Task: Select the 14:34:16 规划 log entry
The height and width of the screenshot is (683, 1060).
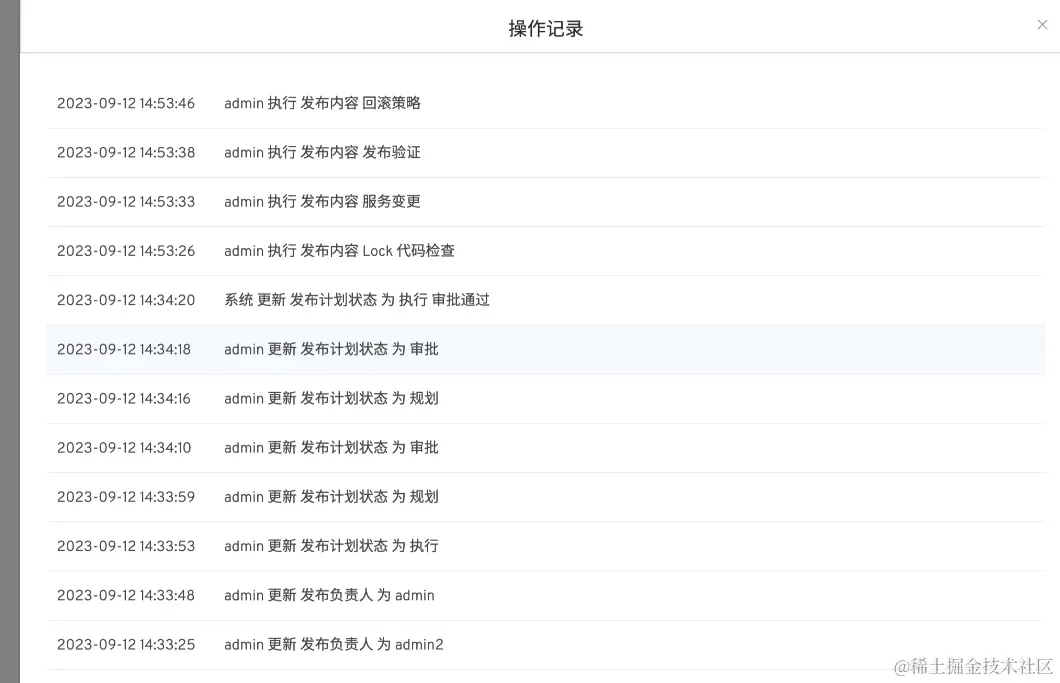Action: click(331, 399)
